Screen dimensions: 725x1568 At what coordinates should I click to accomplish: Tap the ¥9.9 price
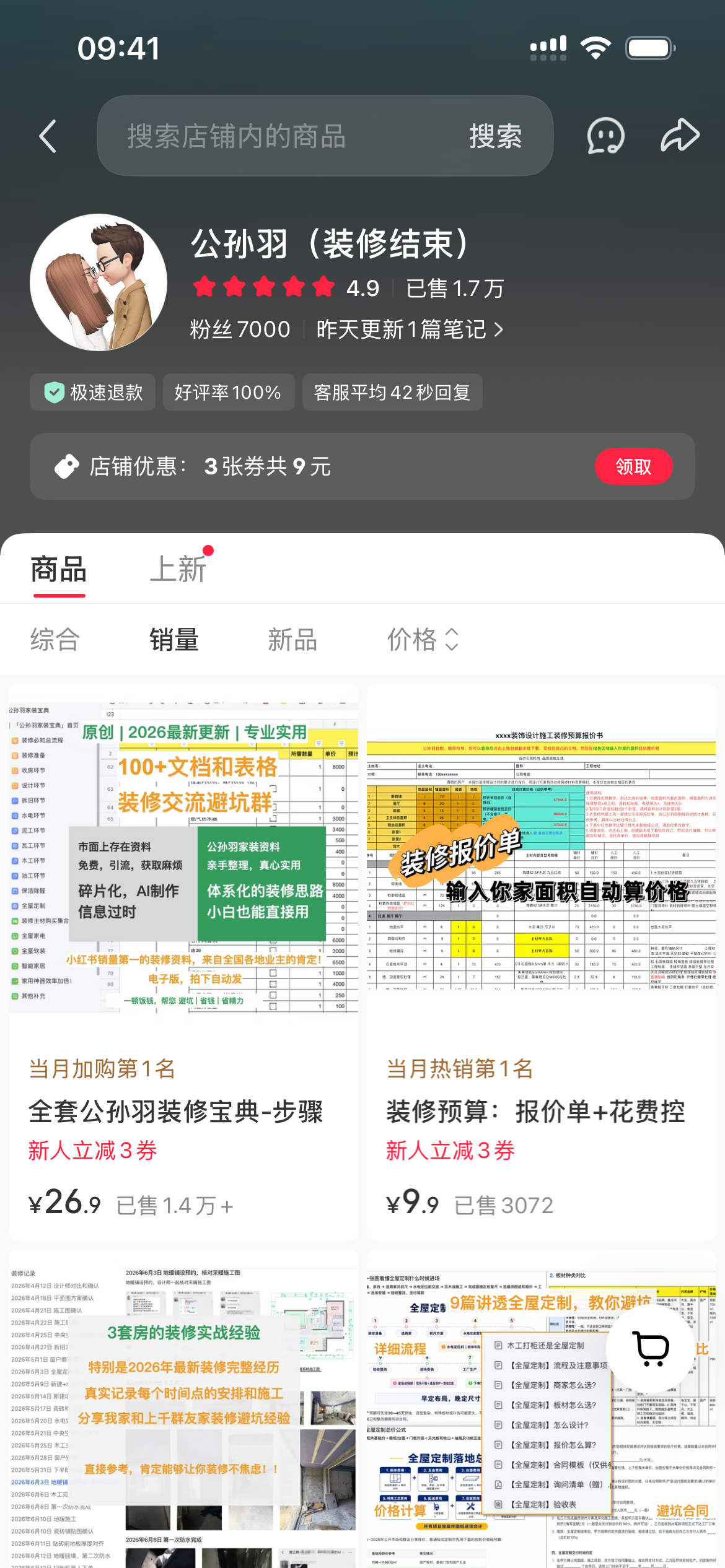[x=413, y=1203]
